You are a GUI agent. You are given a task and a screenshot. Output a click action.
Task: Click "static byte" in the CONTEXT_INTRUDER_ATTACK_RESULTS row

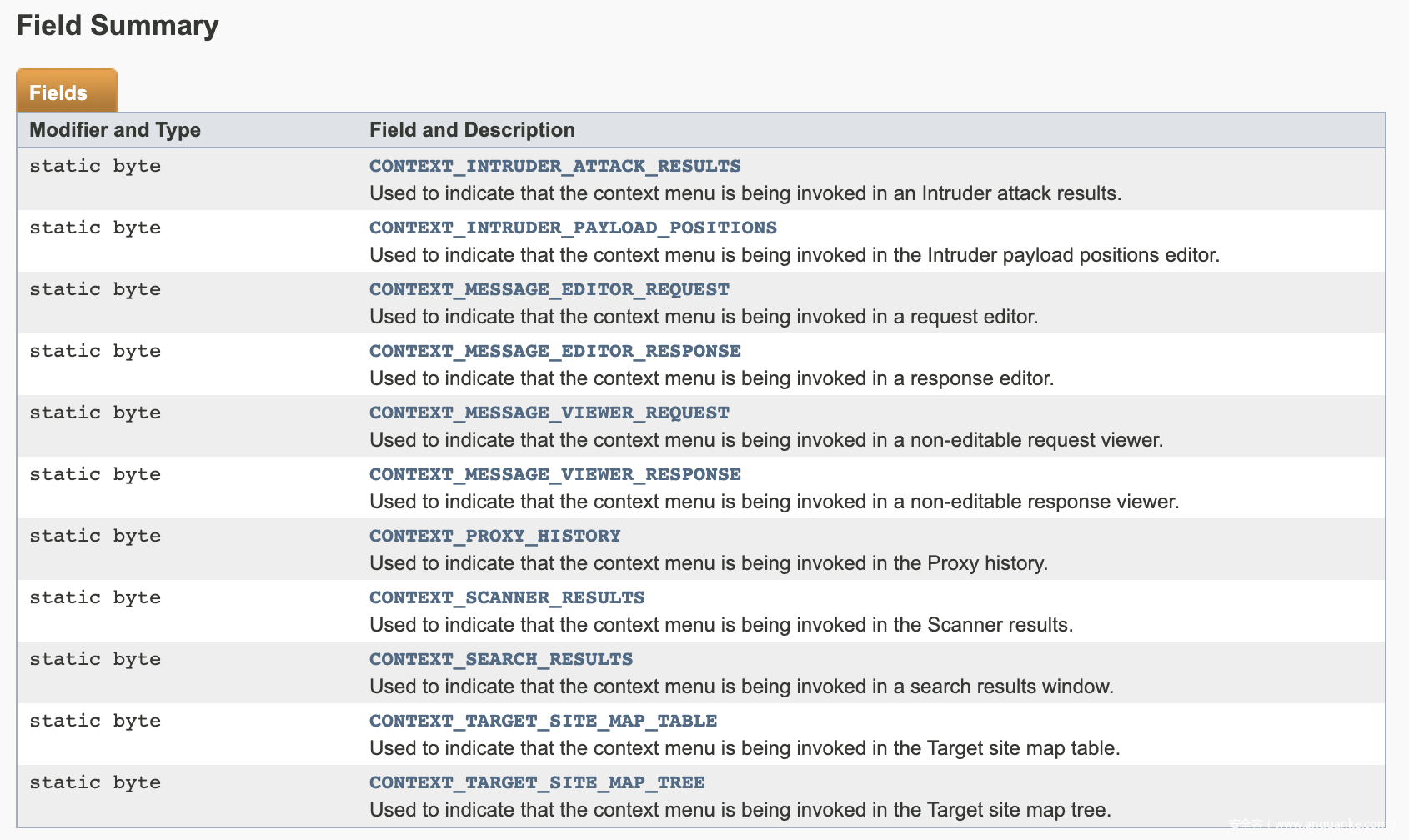pyautogui.click(x=95, y=166)
